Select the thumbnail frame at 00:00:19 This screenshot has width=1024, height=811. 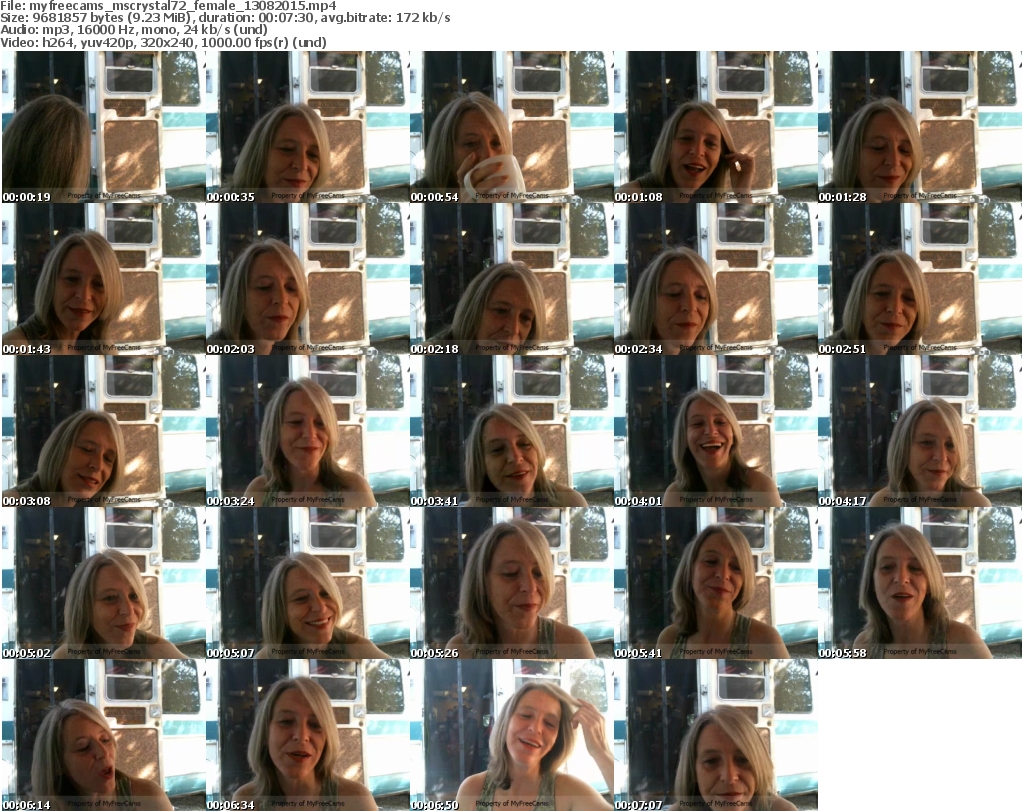coord(103,127)
